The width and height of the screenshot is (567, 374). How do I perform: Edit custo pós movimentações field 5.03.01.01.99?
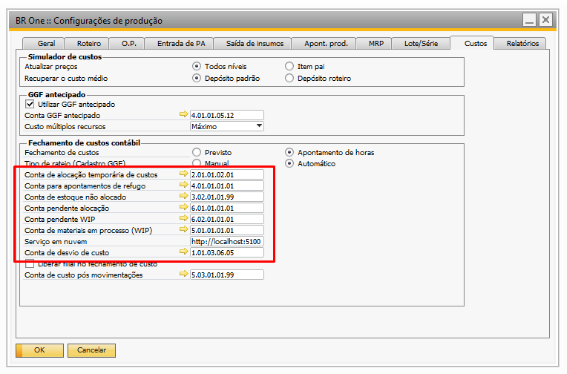tap(227, 275)
